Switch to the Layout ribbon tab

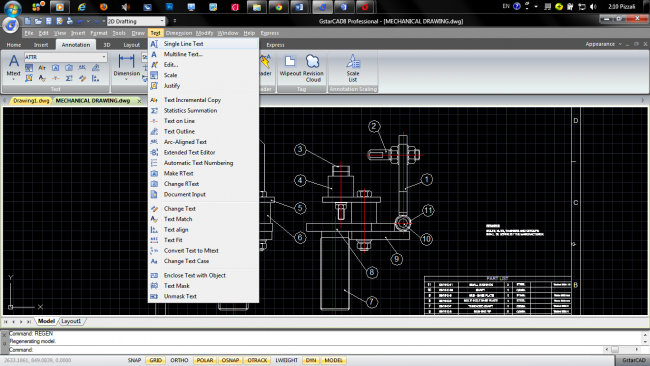131,45
